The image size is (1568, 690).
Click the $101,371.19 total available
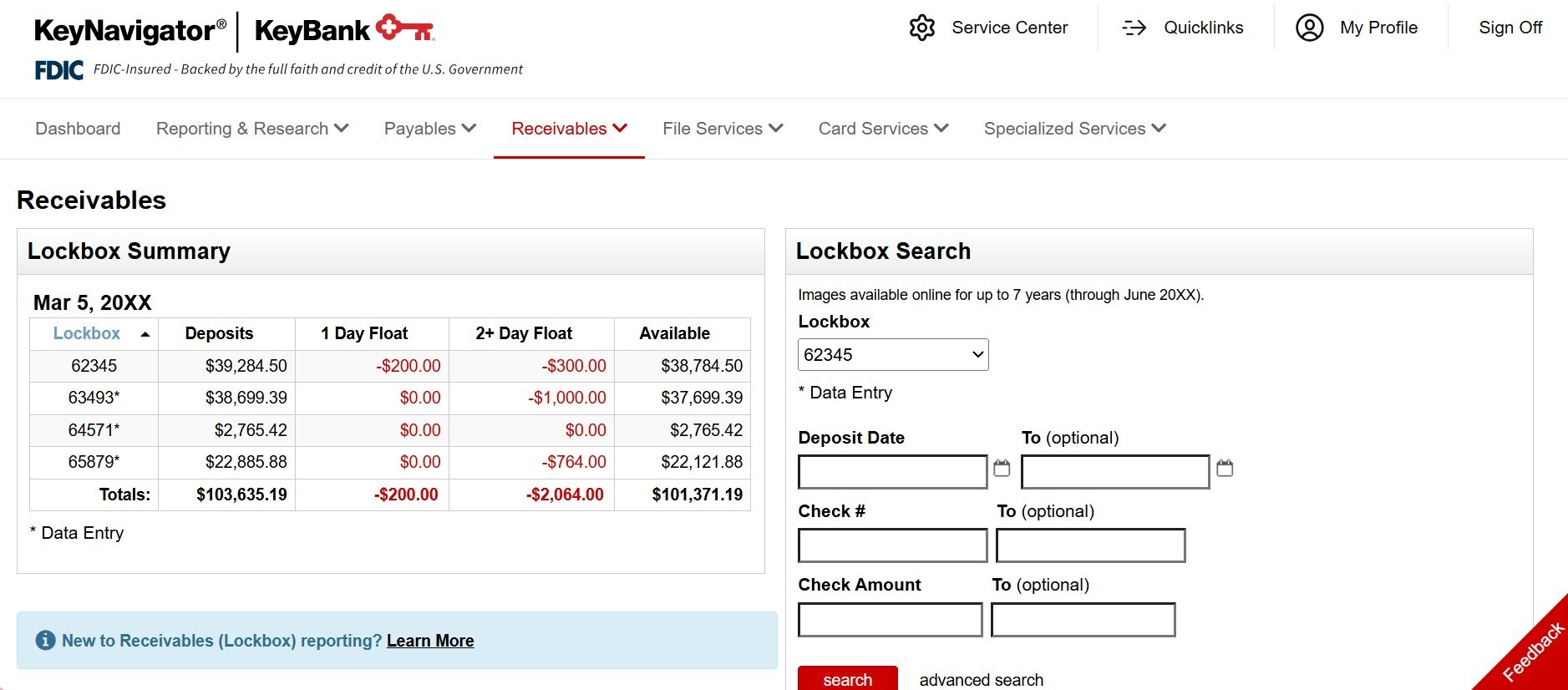pyautogui.click(x=698, y=495)
